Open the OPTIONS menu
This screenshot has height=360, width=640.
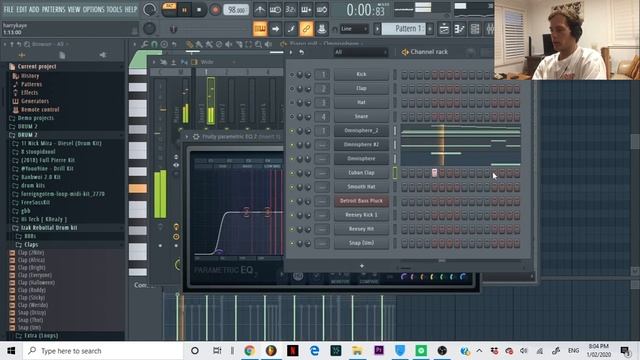tap(93, 9)
